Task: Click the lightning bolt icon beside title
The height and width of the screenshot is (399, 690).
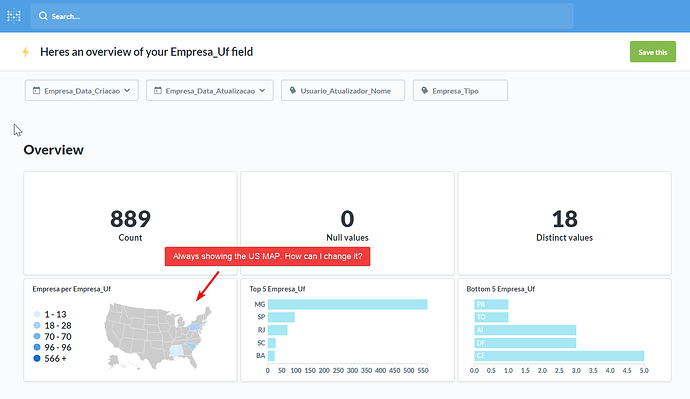Action: pyautogui.click(x=26, y=52)
